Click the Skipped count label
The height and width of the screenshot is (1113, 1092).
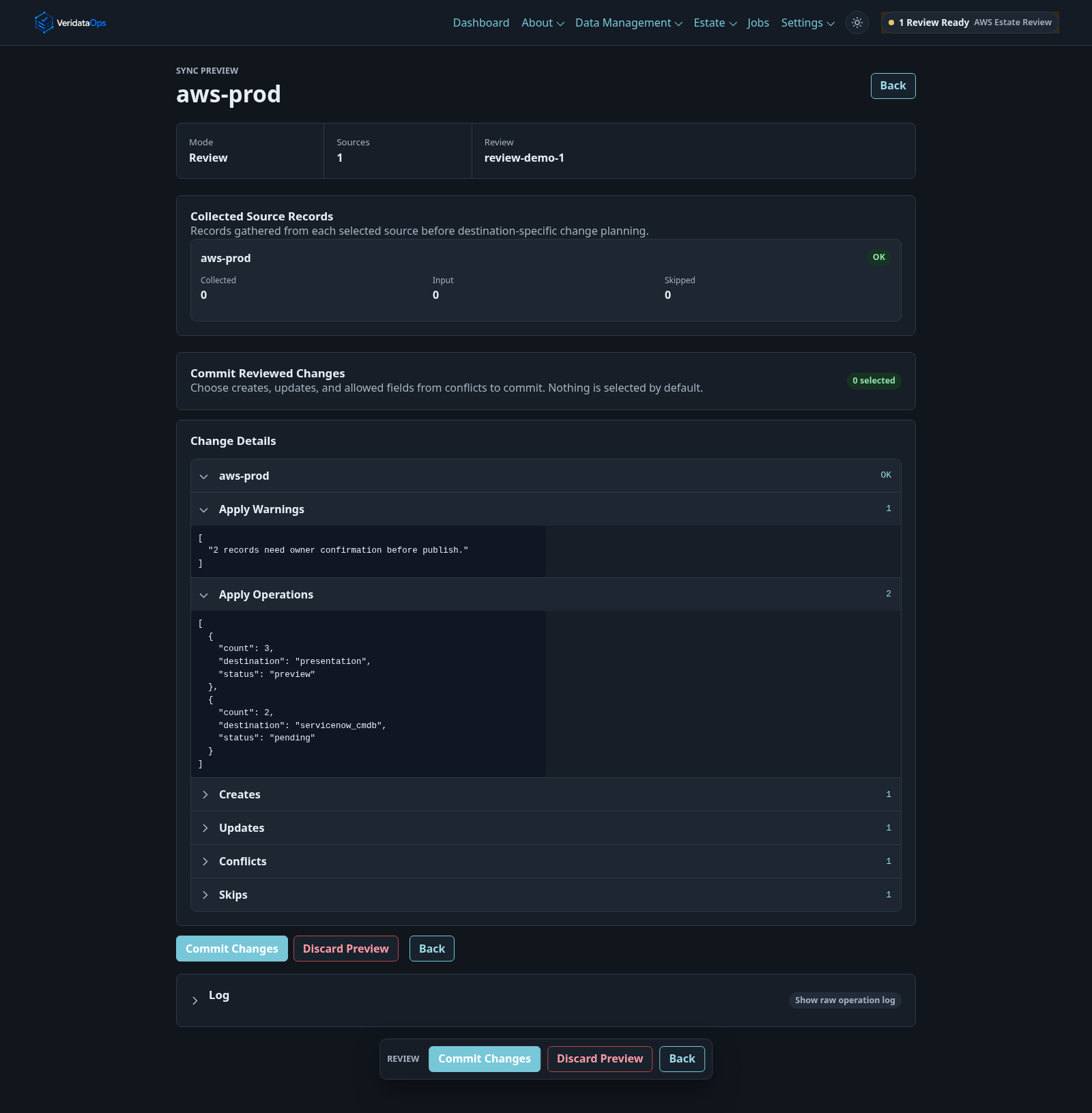(680, 280)
